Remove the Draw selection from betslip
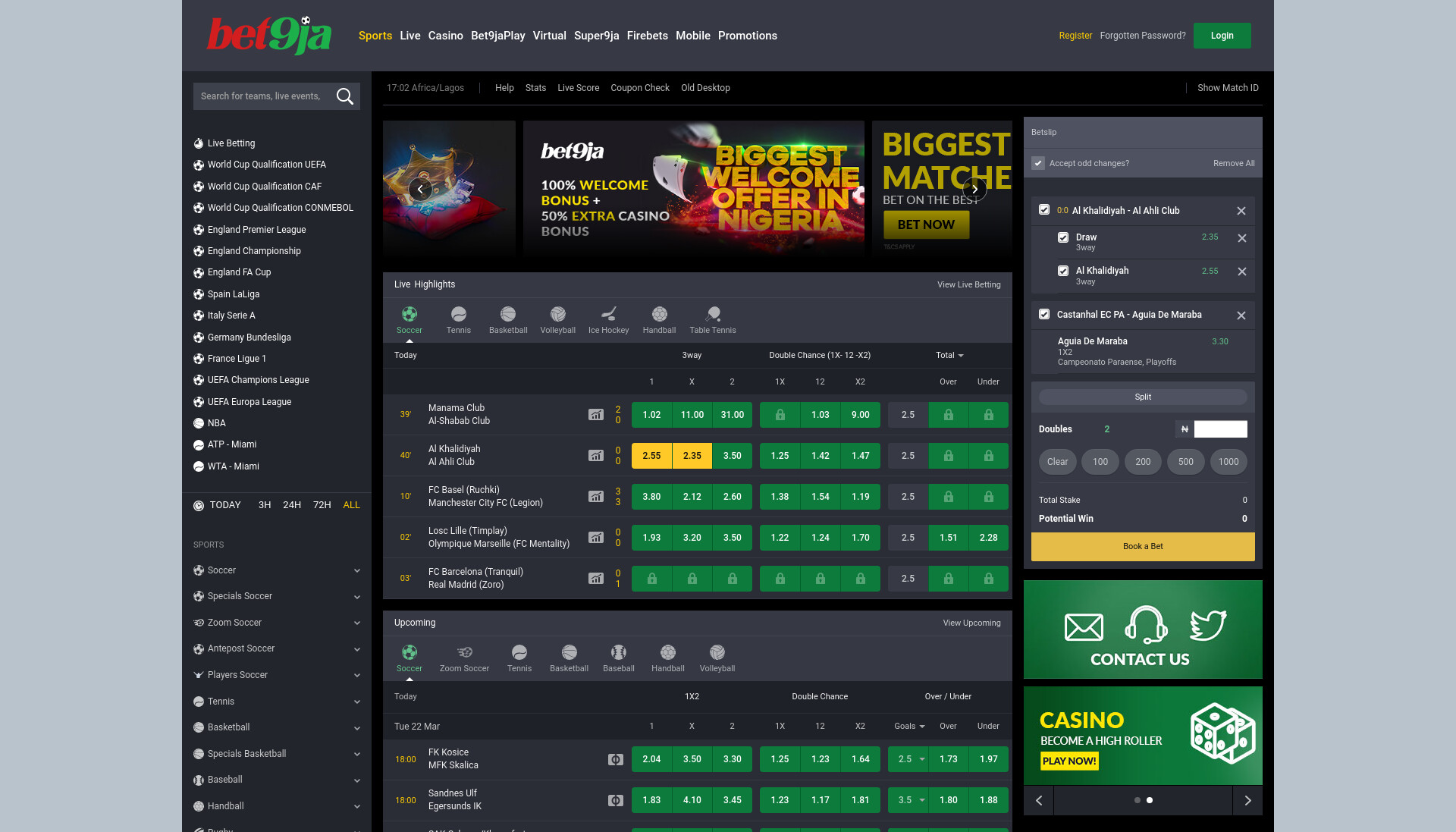The height and width of the screenshot is (832, 1456). 1242,238
